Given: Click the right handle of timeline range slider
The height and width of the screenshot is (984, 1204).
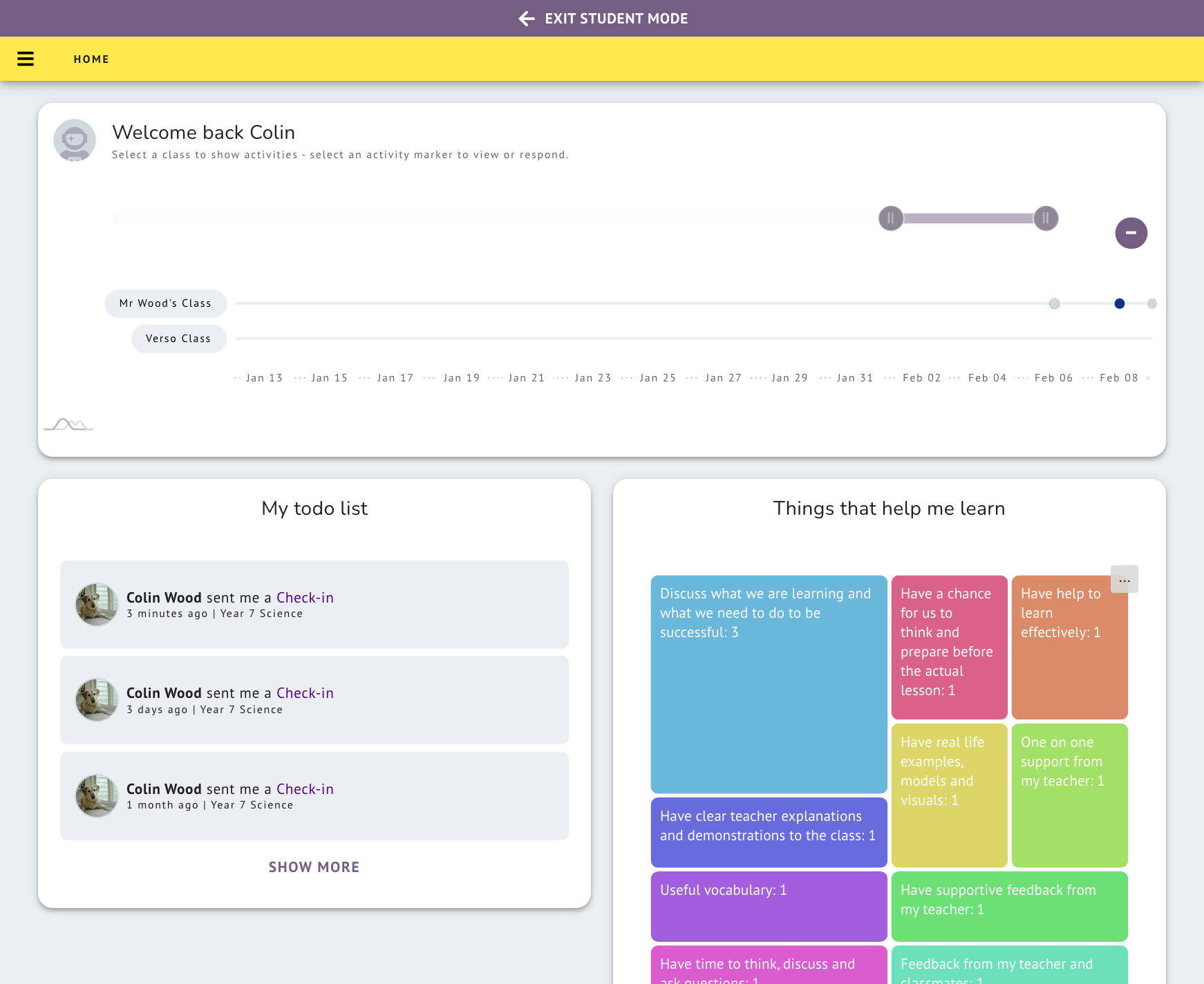Looking at the screenshot, I should [x=1046, y=218].
